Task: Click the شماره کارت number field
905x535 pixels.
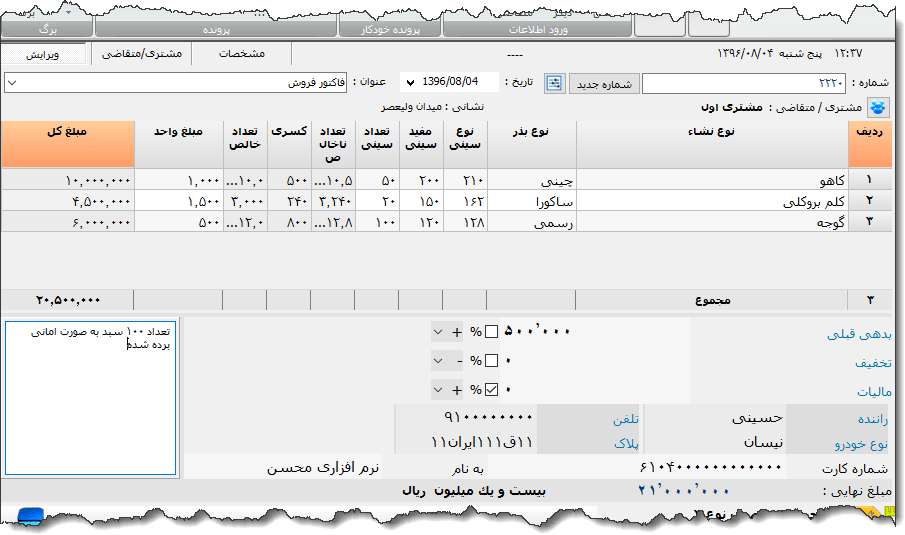Action: pos(638,467)
